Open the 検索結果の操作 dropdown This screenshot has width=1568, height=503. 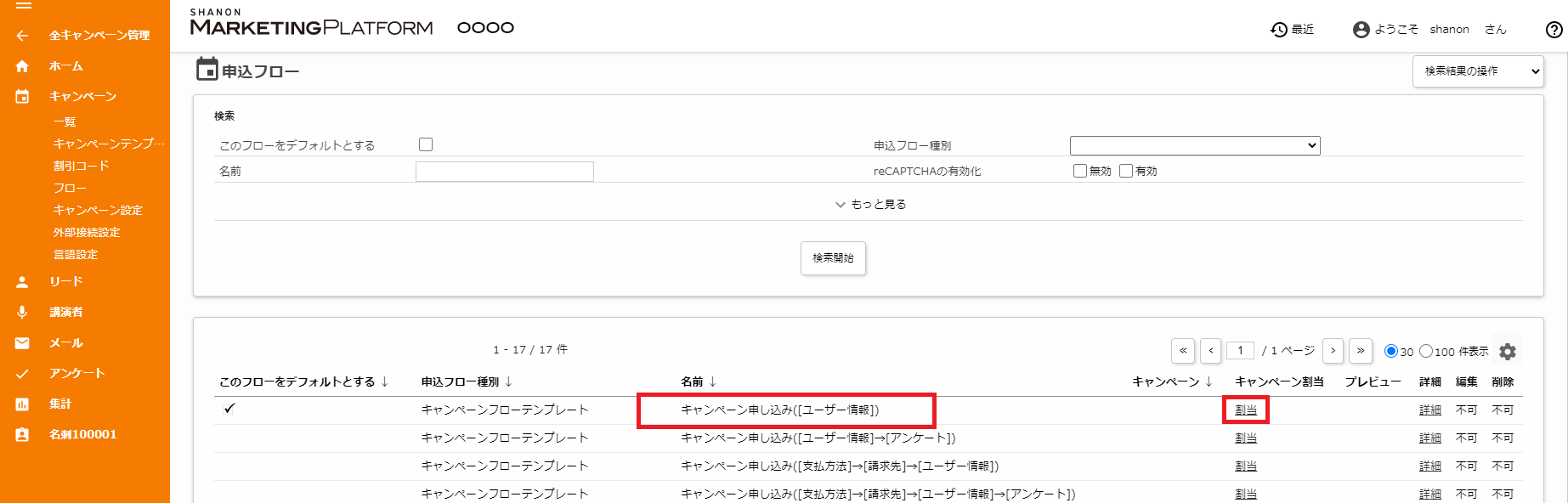pyautogui.click(x=1478, y=71)
